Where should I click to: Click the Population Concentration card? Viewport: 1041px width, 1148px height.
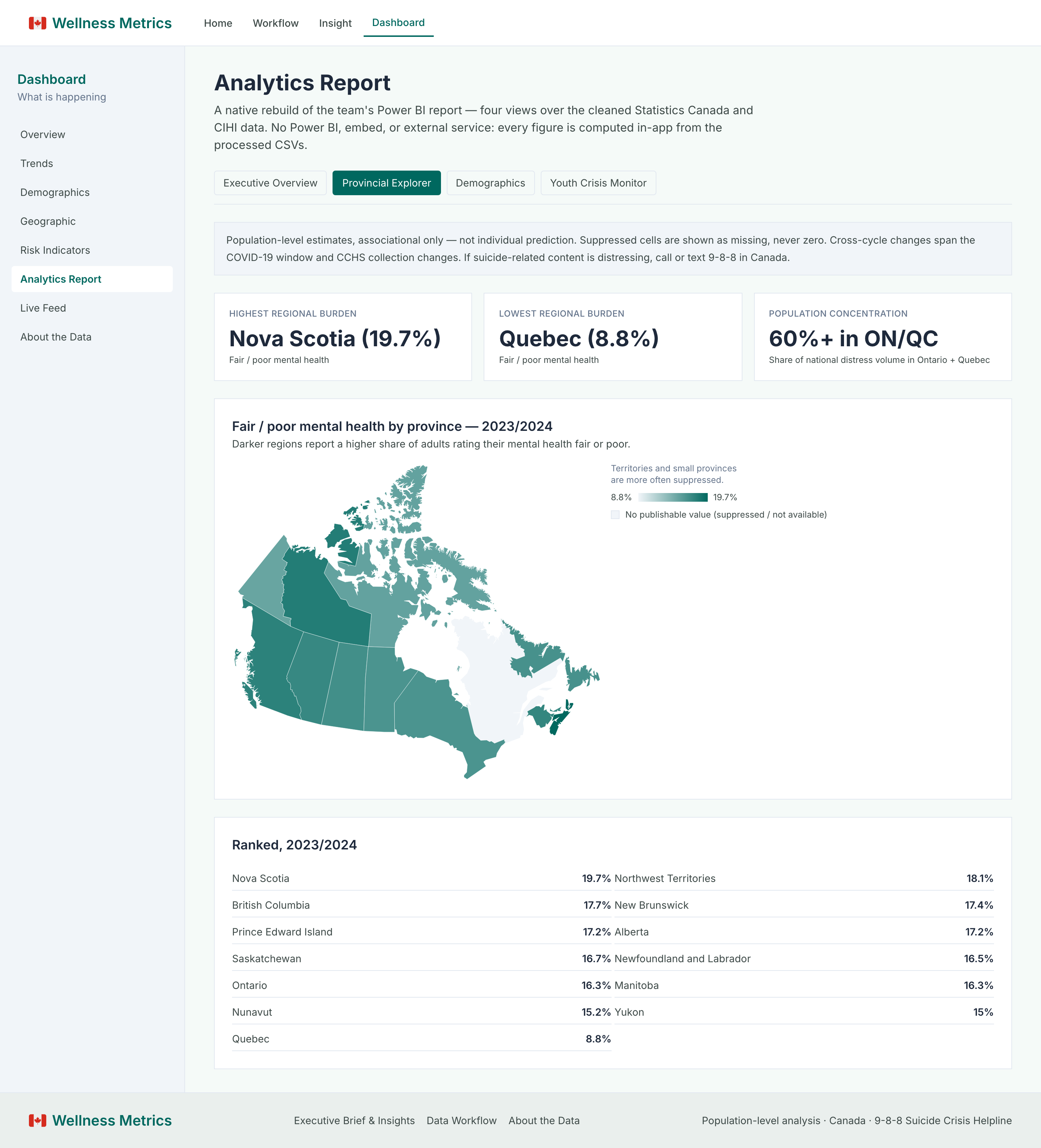tap(883, 337)
